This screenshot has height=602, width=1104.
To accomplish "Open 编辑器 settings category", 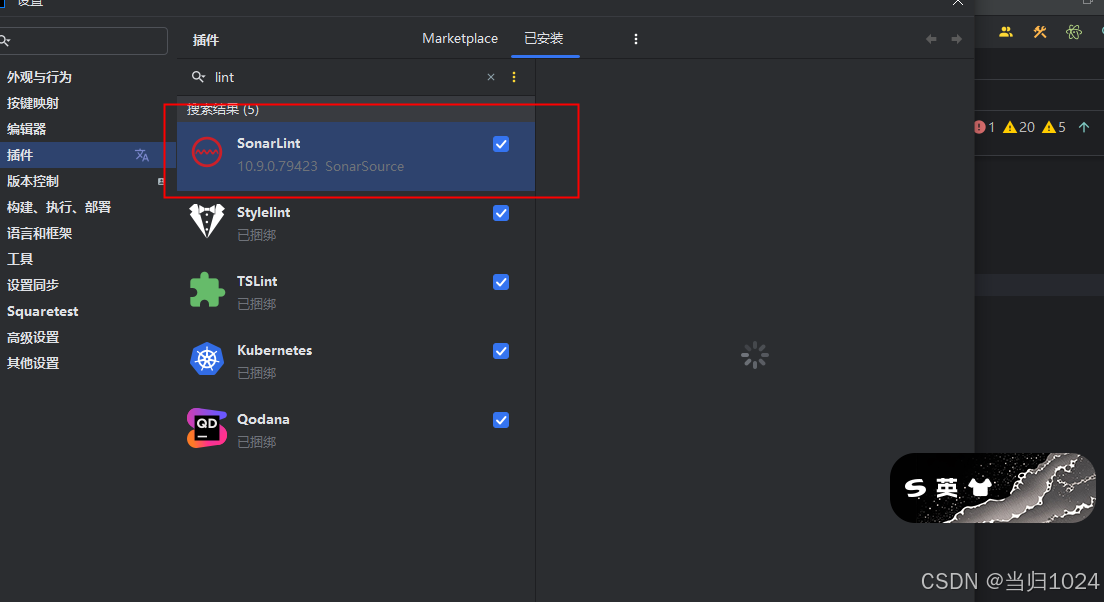I will [26, 130].
